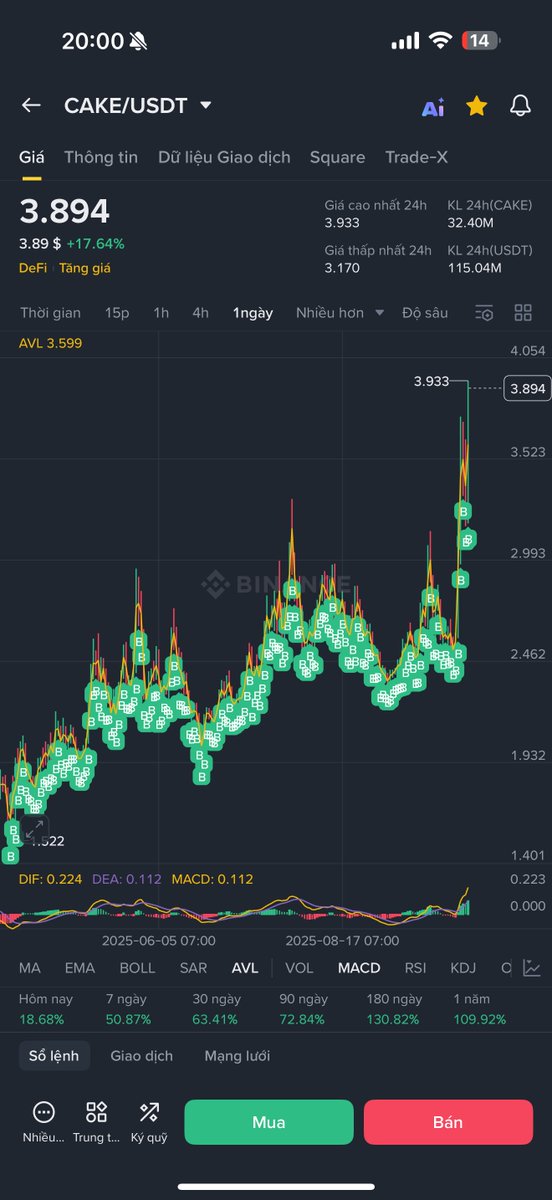552x1200 pixels.
Task: Tap the DIF: 0.224 MACD label
Action: 50,879
